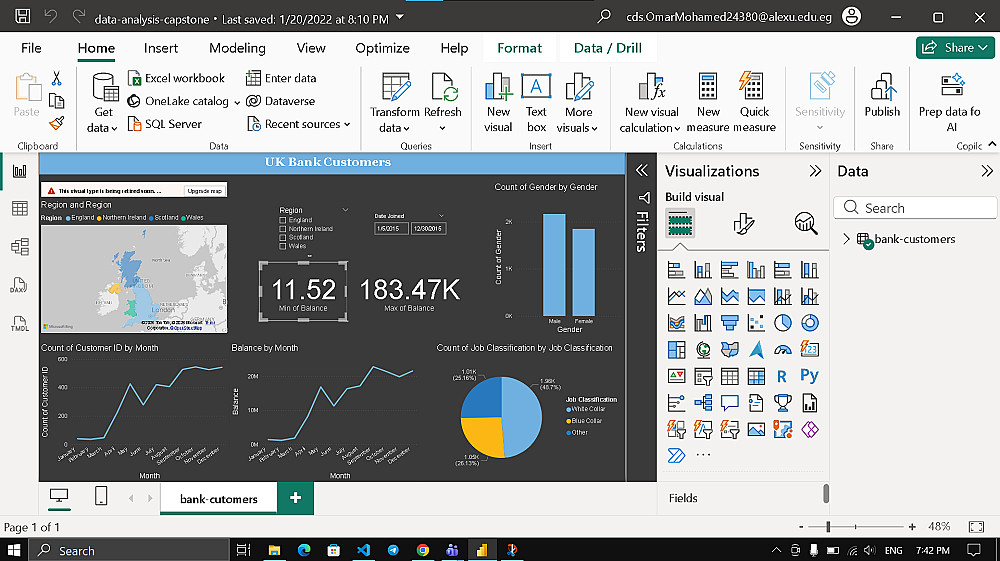Choose the pie chart visual icon
This screenshot has width=1000, height=561.
783,323
